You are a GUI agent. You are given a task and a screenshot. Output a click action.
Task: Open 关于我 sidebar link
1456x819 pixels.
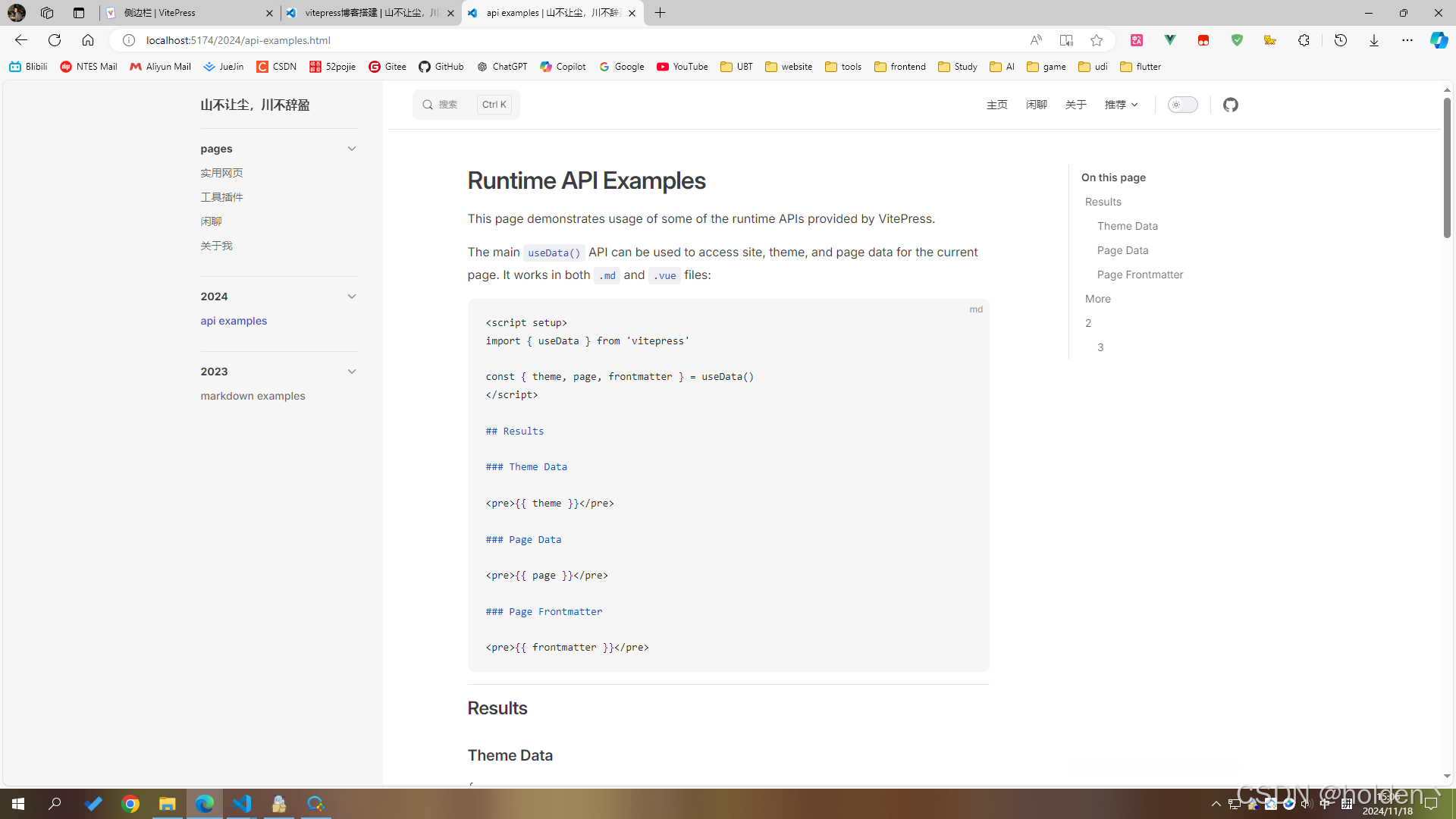(x=216, y=246)
